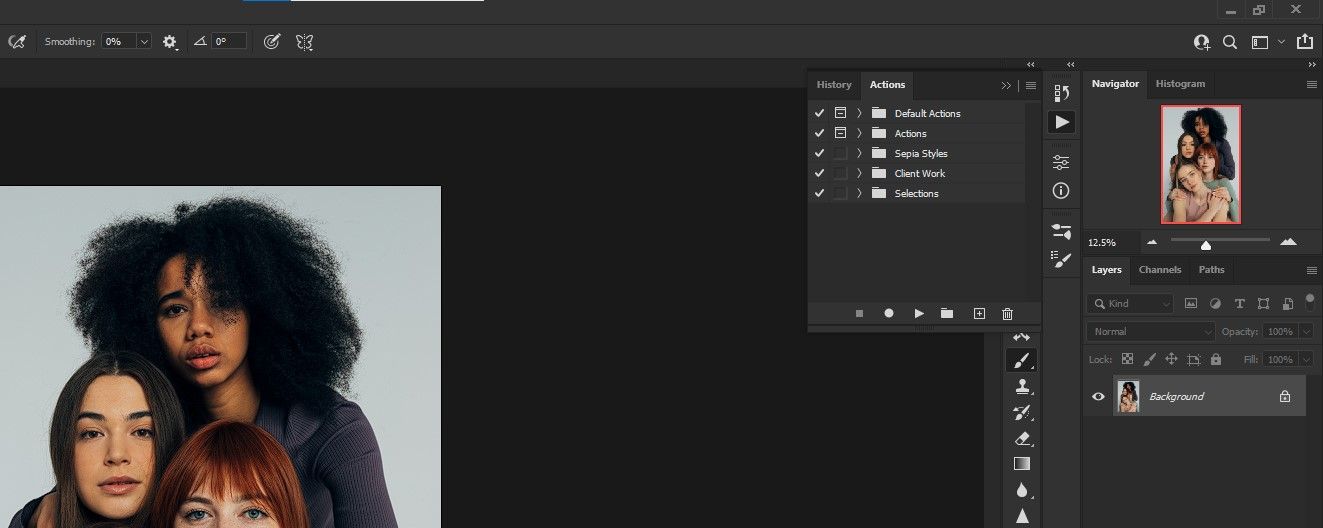Filter layers by smart objects icon
1323x528 pixels.
[1288, 303]
